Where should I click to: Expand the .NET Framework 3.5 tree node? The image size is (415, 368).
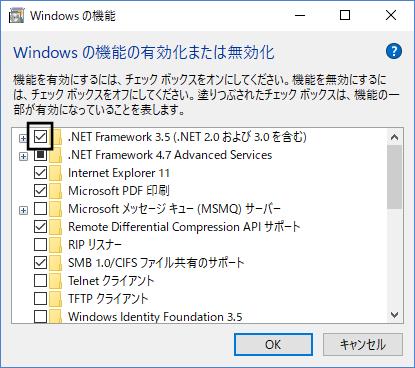click(23, 138)
